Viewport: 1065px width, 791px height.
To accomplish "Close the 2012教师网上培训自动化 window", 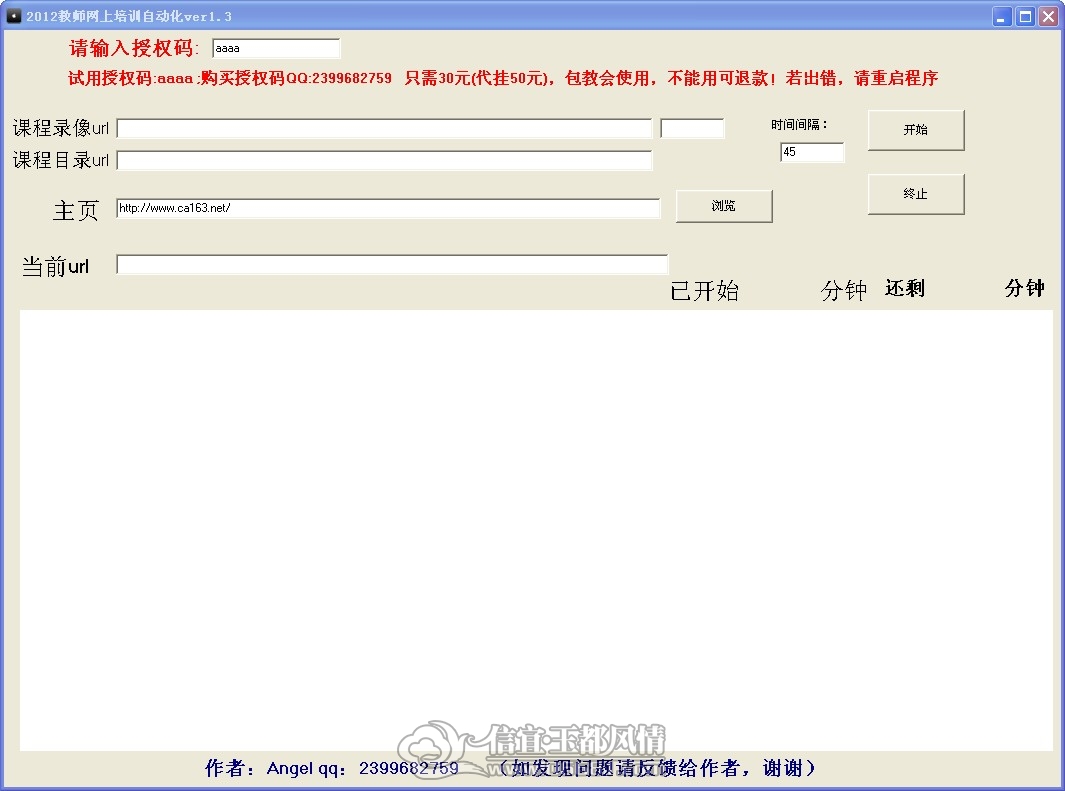I will (1048, 16).
